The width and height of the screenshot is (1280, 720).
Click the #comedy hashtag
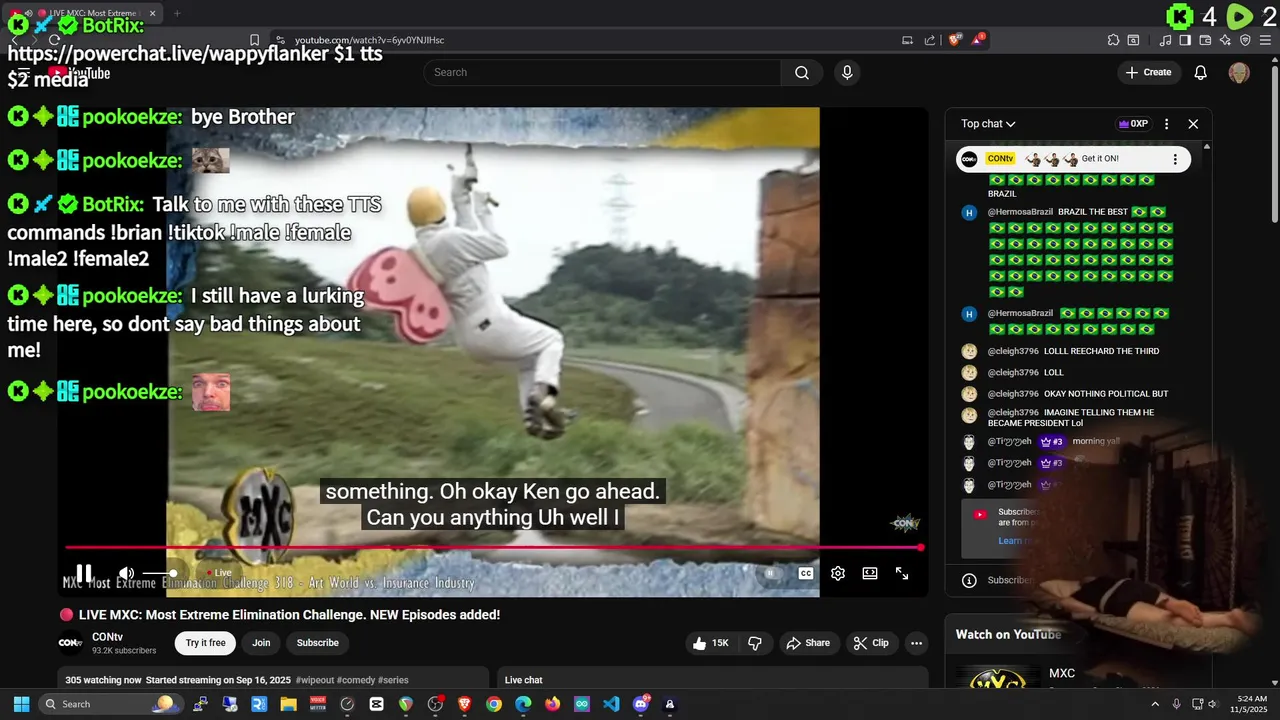click(x=354, y=680)
